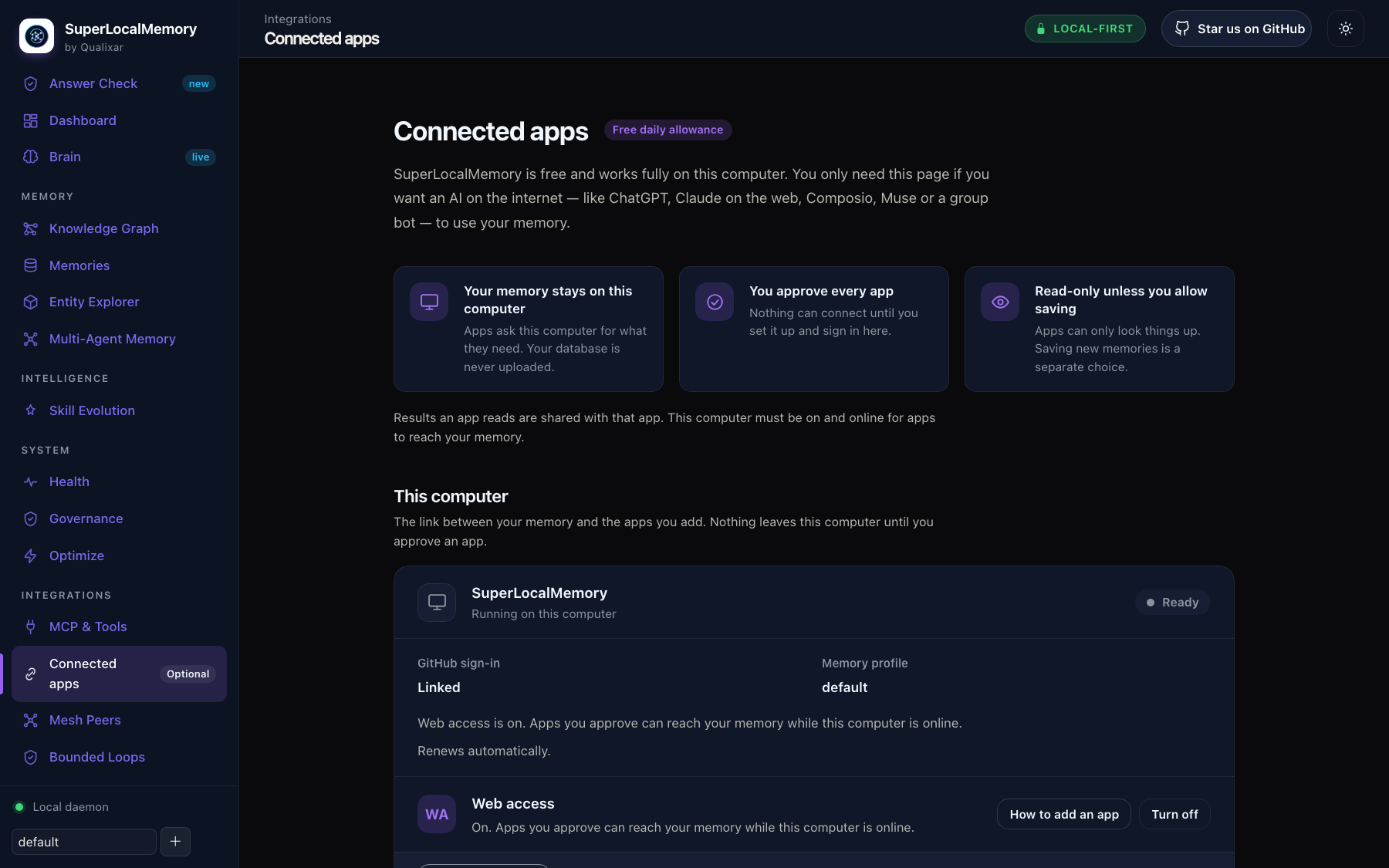Image resolution: width=1389 pixels, height=868 pixels.
Task: Open the Mesh Peers page
Action: point(119,720)
